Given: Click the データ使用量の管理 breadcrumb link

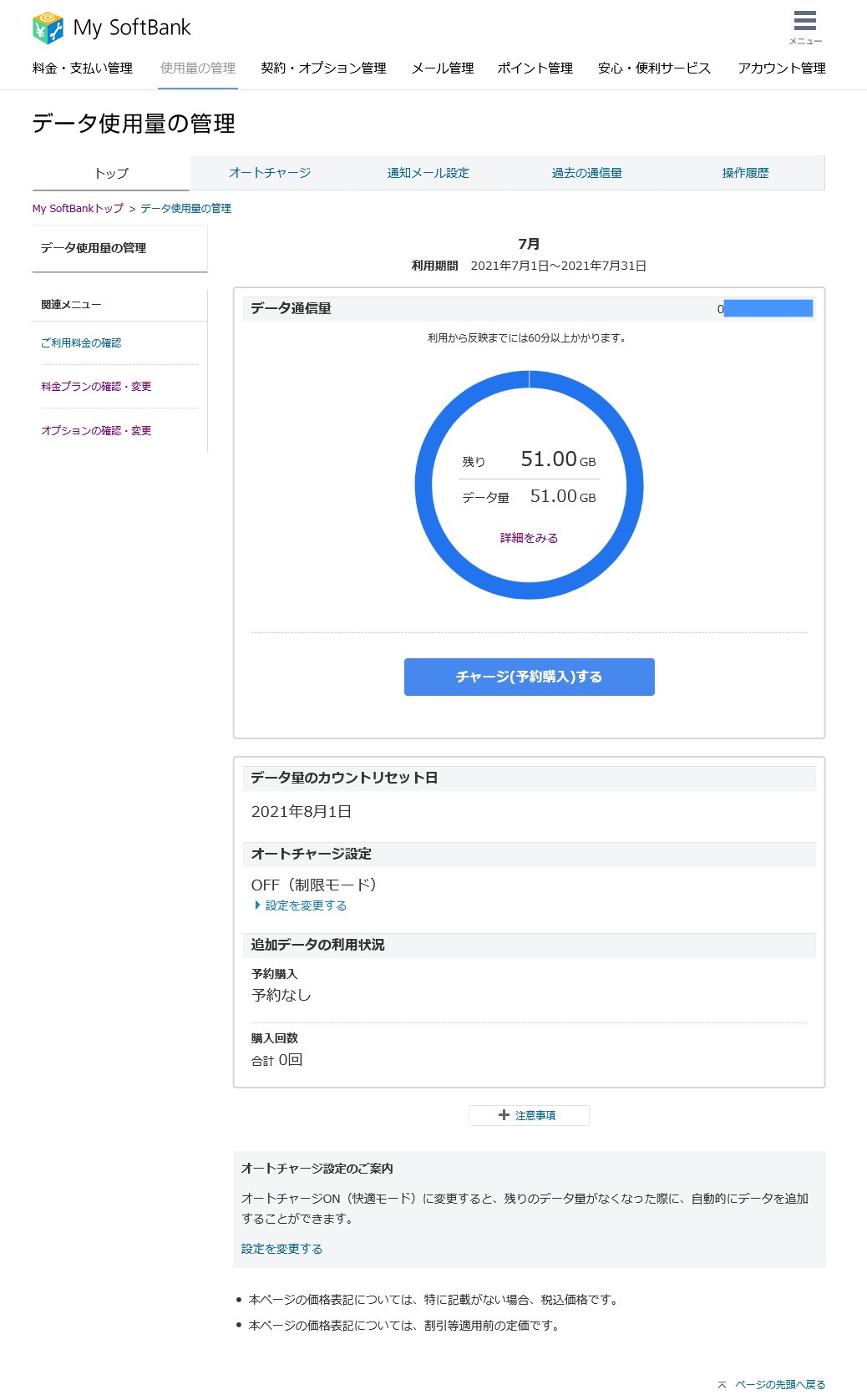Looking at the screenshot, I should (185, 209).
